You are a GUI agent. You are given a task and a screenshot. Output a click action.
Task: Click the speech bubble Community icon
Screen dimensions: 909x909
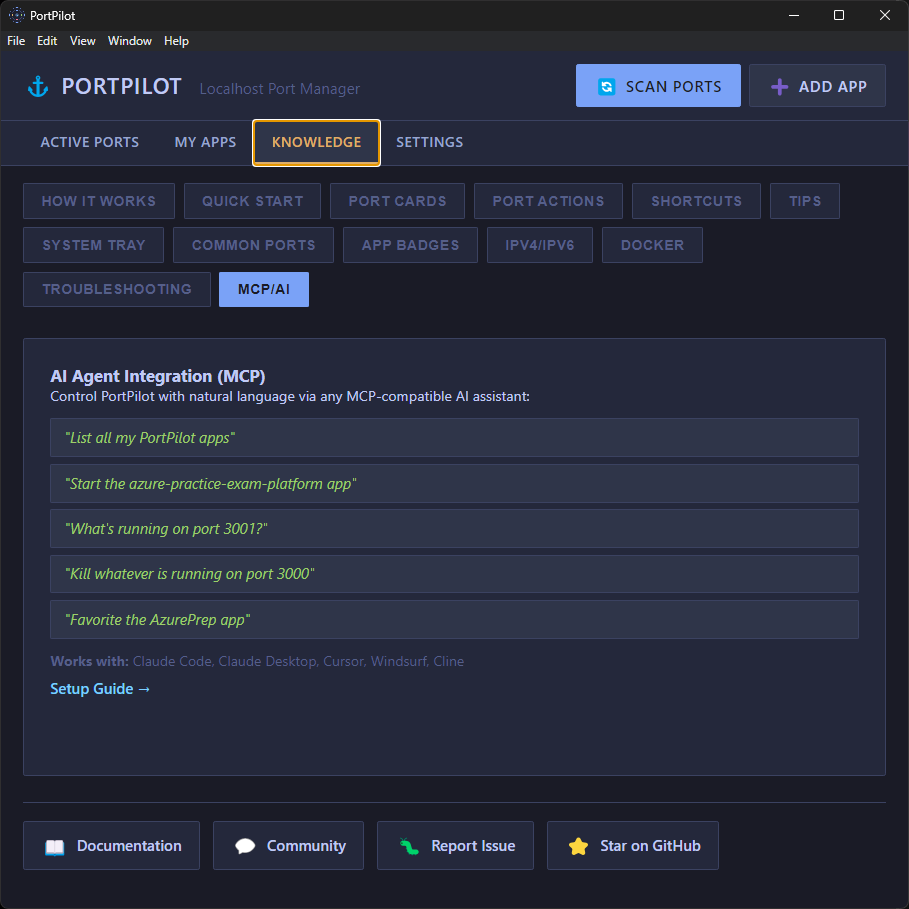pyautogui.click(x=245, y=847)
